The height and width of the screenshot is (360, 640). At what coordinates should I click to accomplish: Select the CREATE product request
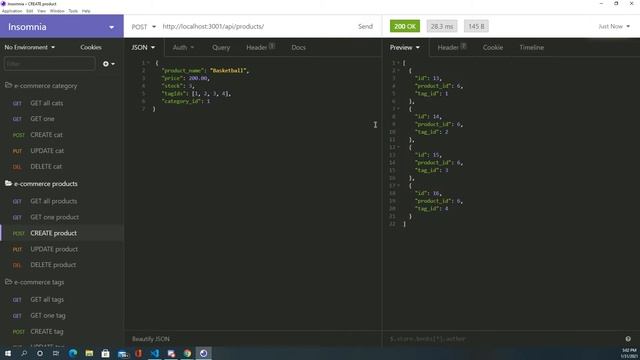pos(62,233)
